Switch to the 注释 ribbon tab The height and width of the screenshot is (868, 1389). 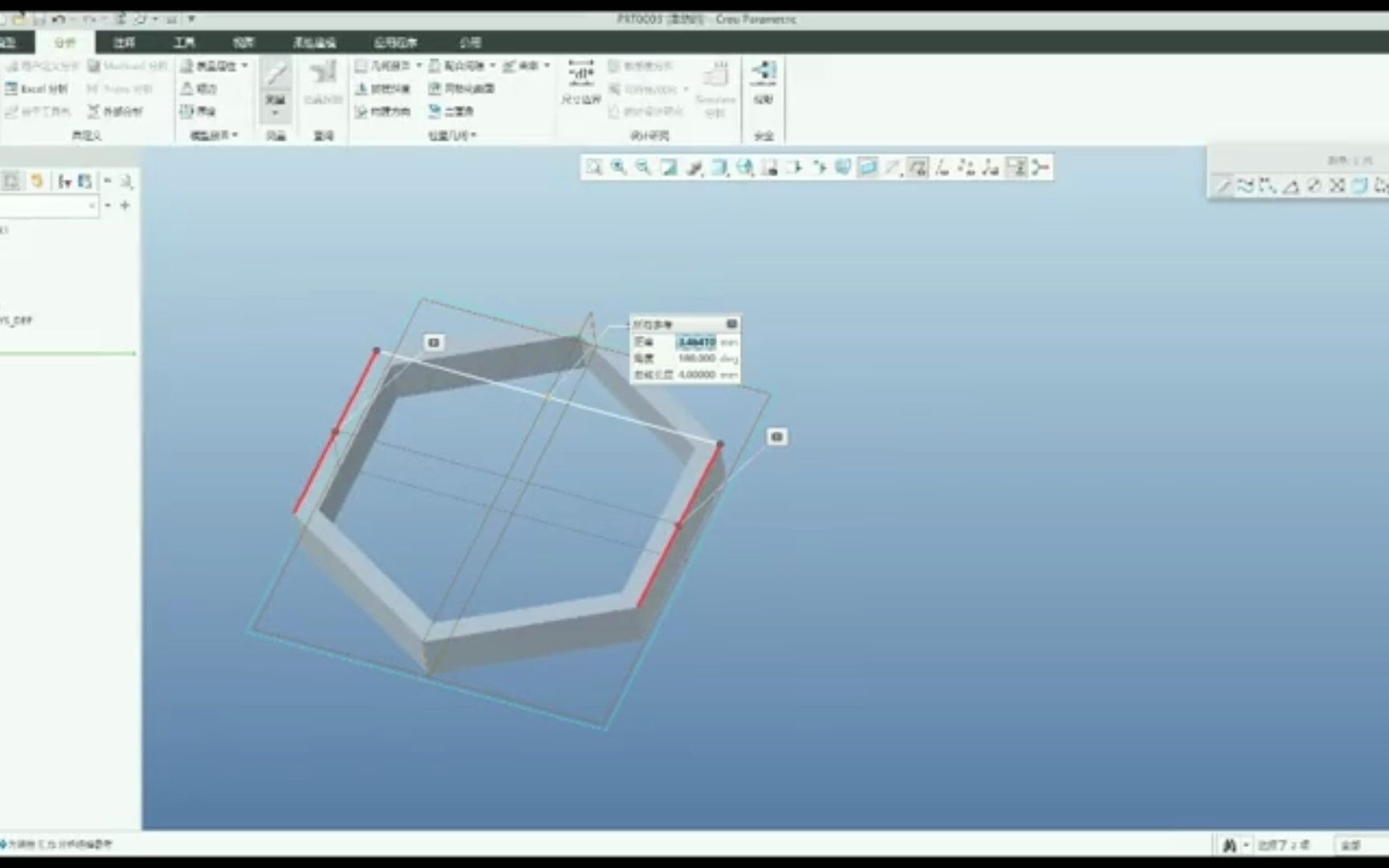point(124,43)
